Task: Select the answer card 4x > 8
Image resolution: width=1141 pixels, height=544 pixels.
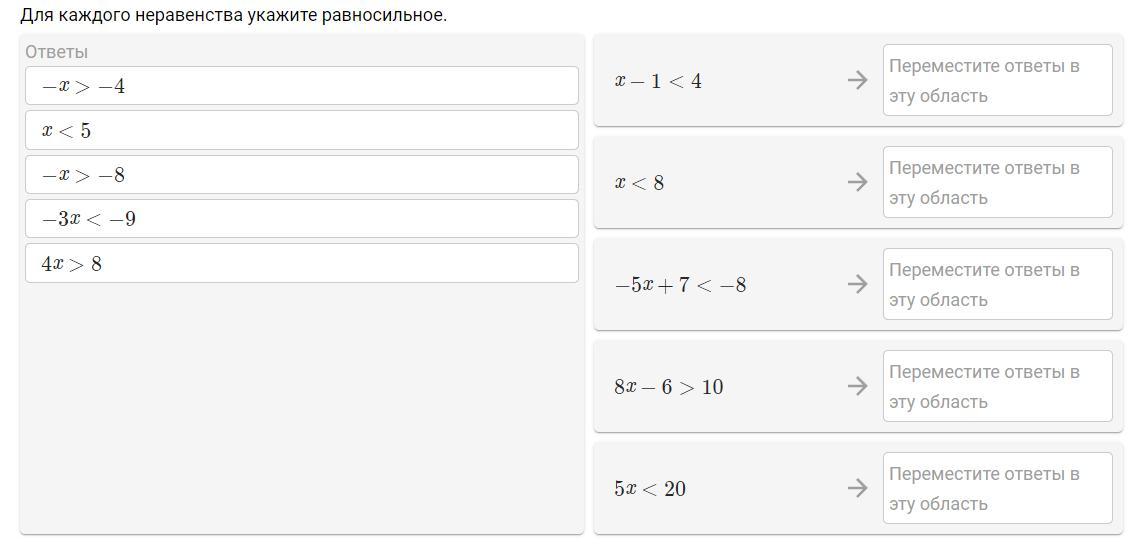Action: [x=302, y=263]
